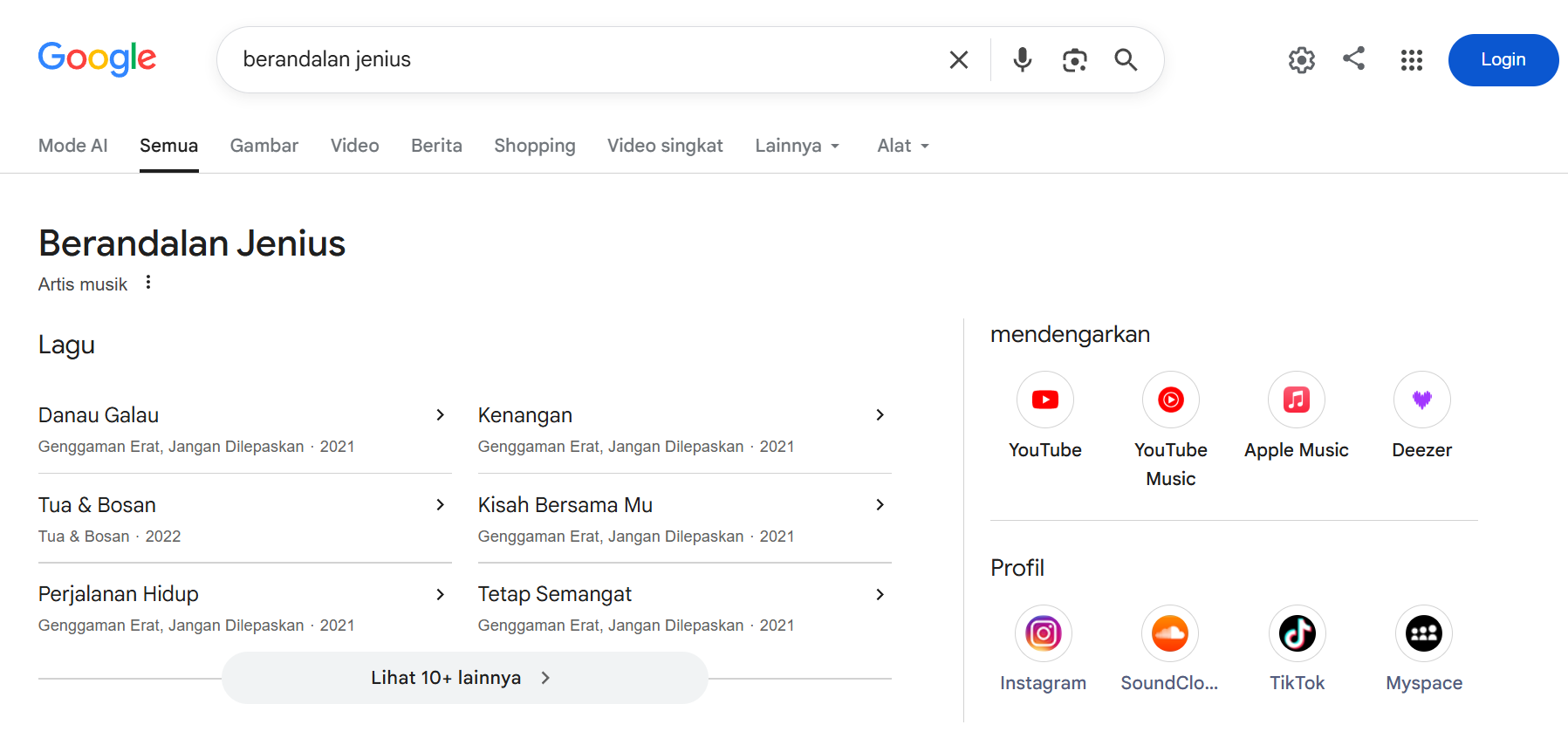The height and width of the screenshot is (752, 1568).
Task: Click the mendengarkan section heading
Action: [x=1070, y=335]
